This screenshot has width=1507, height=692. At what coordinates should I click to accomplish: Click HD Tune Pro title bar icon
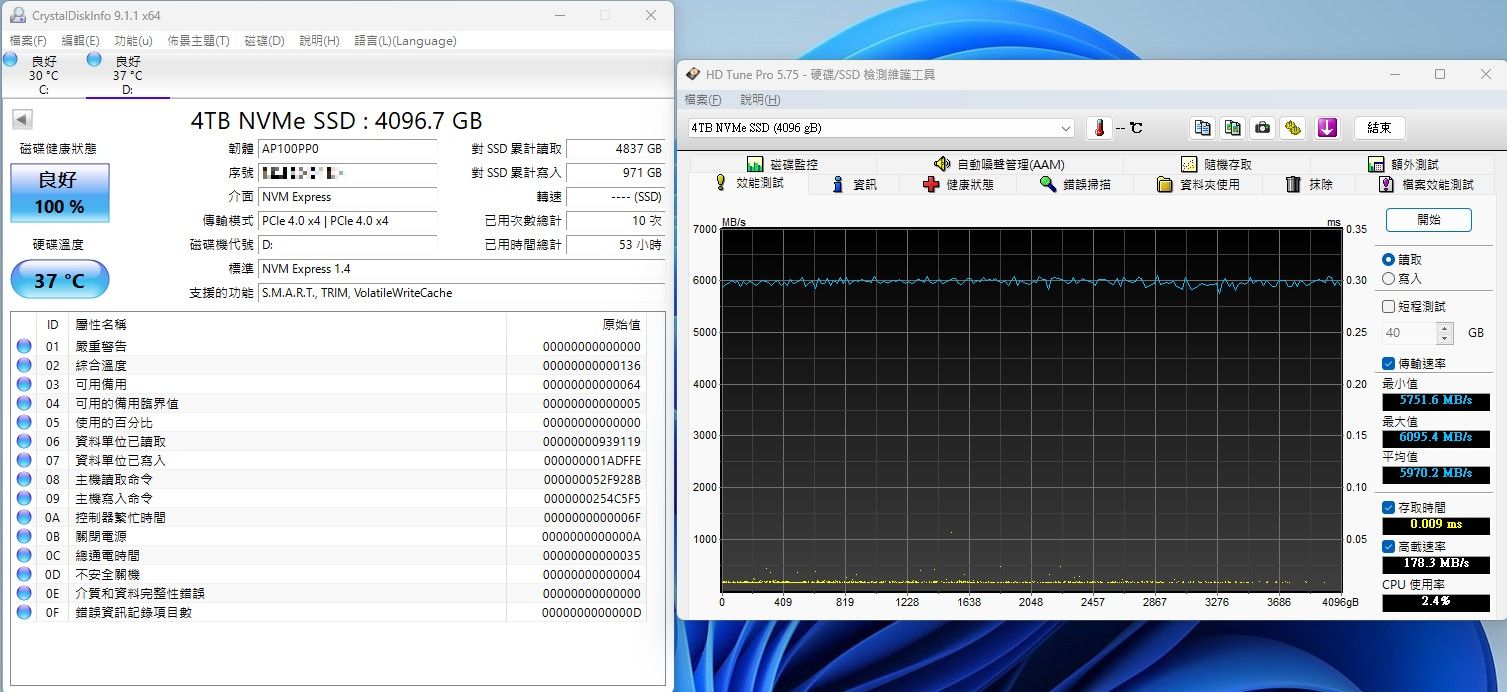693,74
